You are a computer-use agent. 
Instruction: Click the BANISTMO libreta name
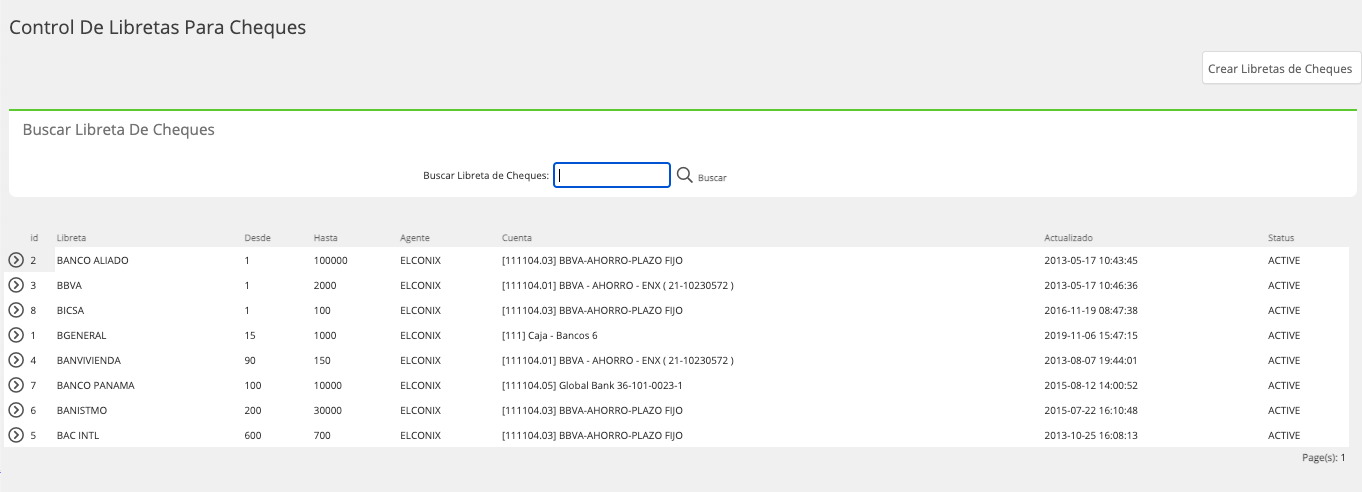coord(82,410)
